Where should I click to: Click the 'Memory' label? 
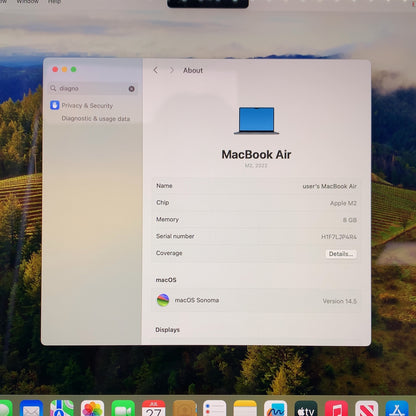click(167, 219)
